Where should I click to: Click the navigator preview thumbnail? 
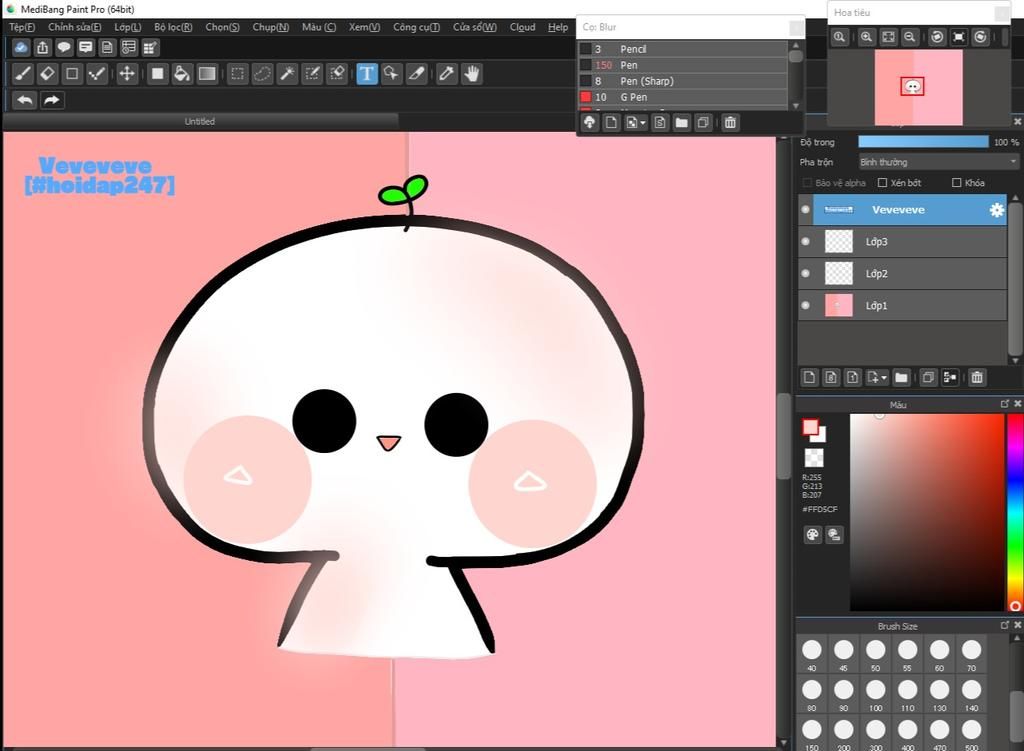918,88
